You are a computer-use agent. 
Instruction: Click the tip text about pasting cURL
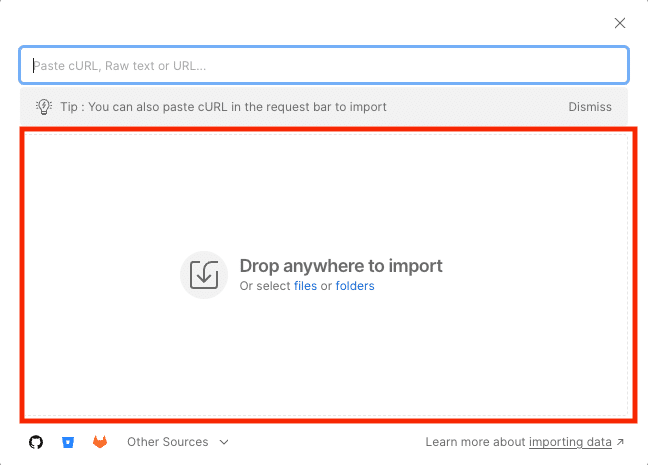pos(224,107)
